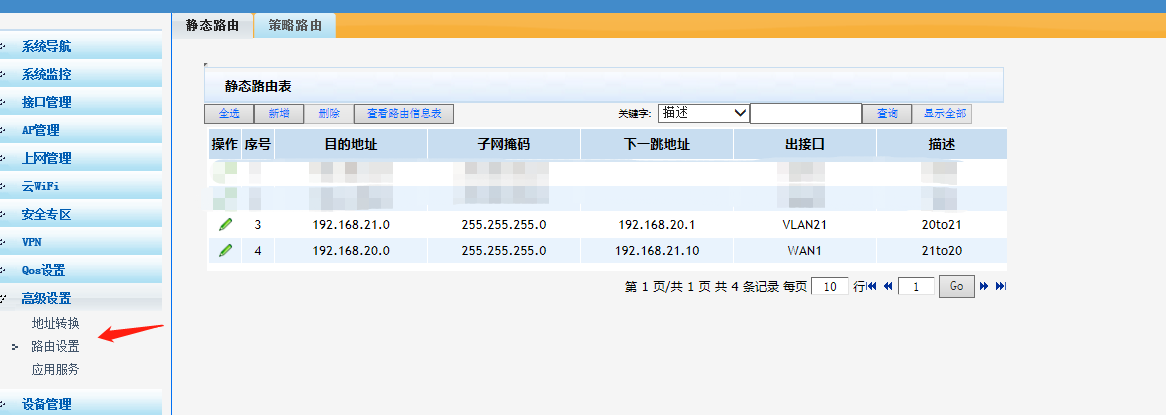Select subnet mask in row 3
The width and height of the screenshot is (1166, 415).
pyautogui.click(x=504, y=224)
